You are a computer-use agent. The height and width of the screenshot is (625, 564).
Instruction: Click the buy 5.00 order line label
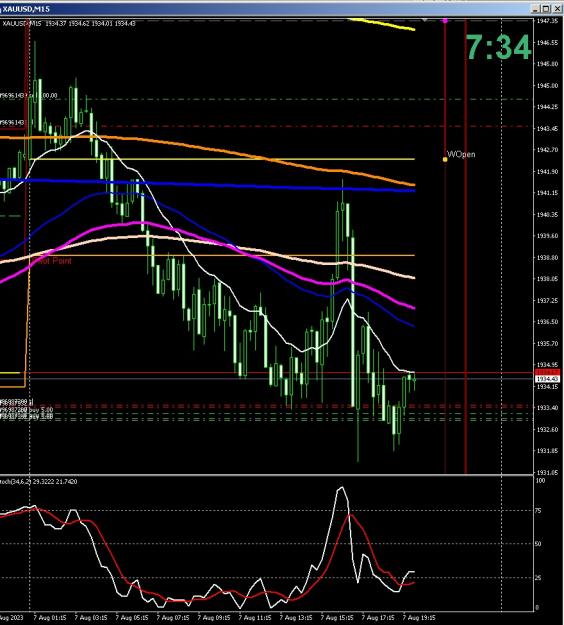[x=27, y=409]
